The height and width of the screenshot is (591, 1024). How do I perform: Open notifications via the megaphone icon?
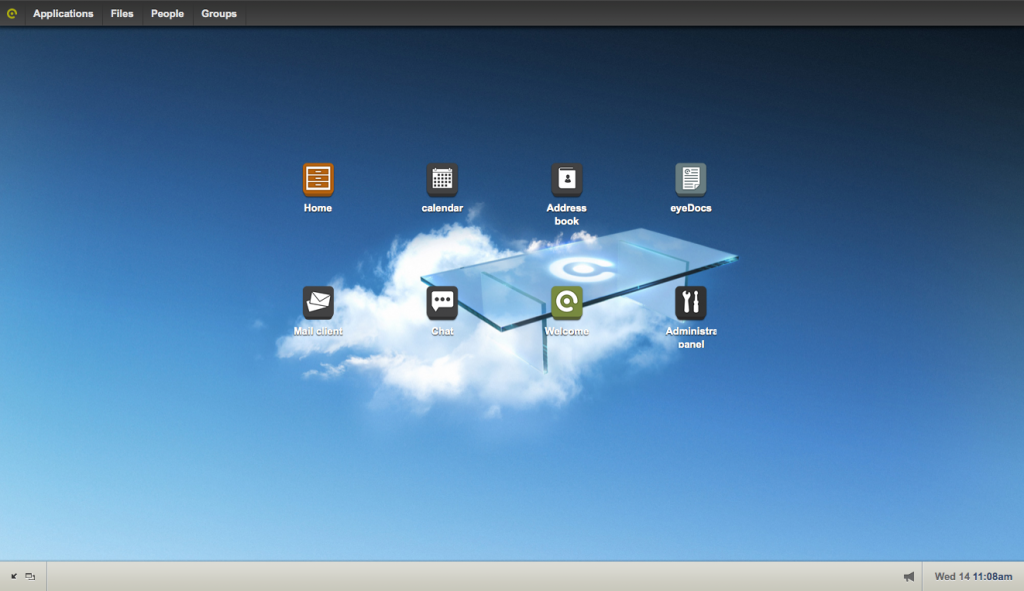point(908,576)
